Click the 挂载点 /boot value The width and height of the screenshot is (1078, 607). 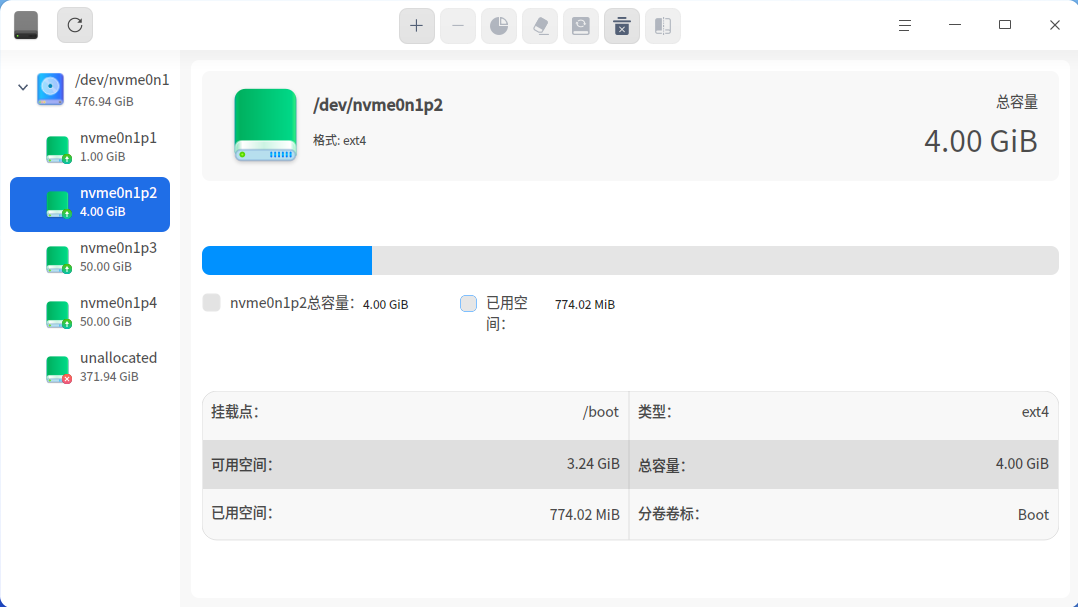pos(601,412)
